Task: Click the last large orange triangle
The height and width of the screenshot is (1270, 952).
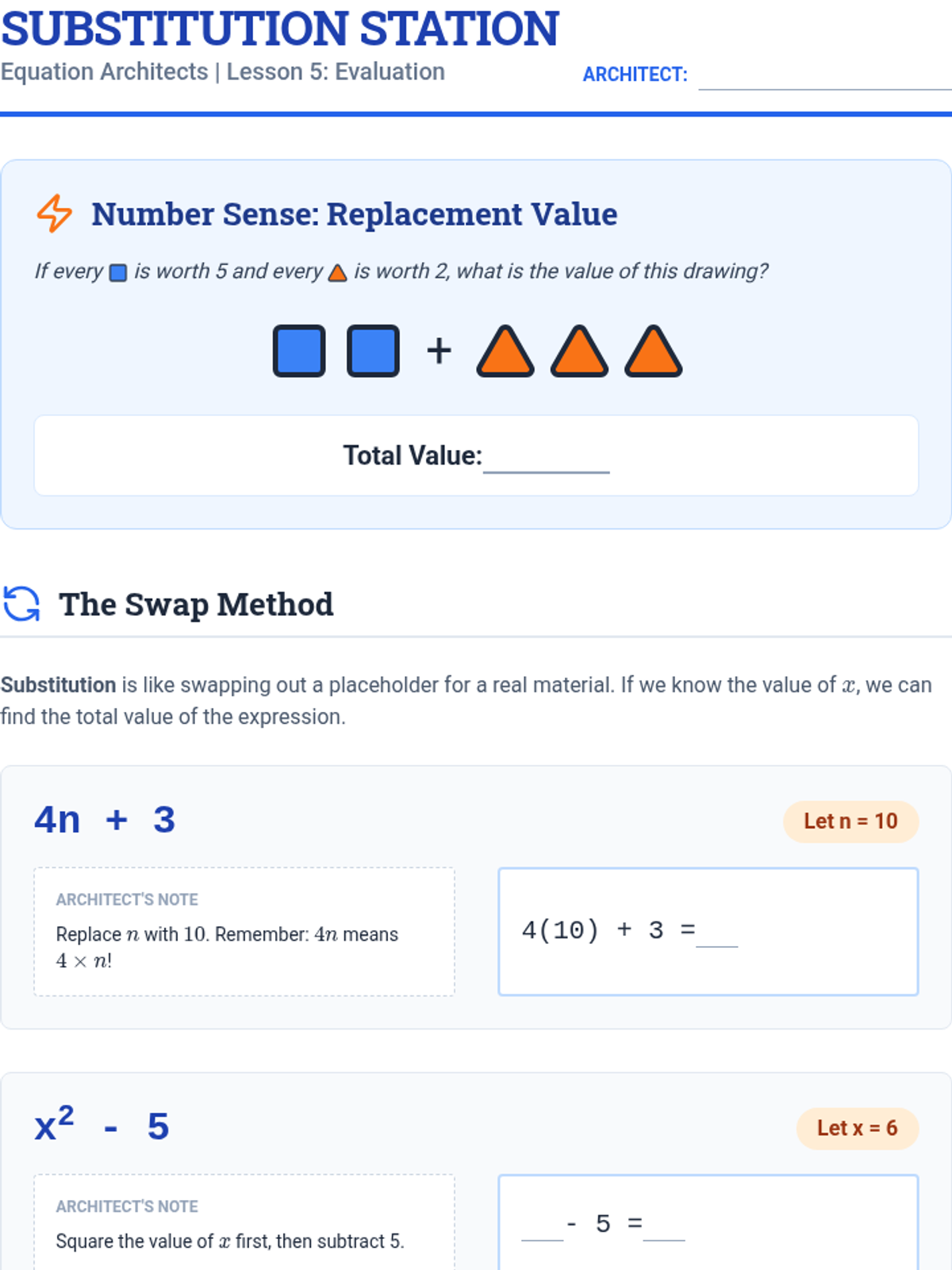Action: pyautogui.click(x=653, y=351)
